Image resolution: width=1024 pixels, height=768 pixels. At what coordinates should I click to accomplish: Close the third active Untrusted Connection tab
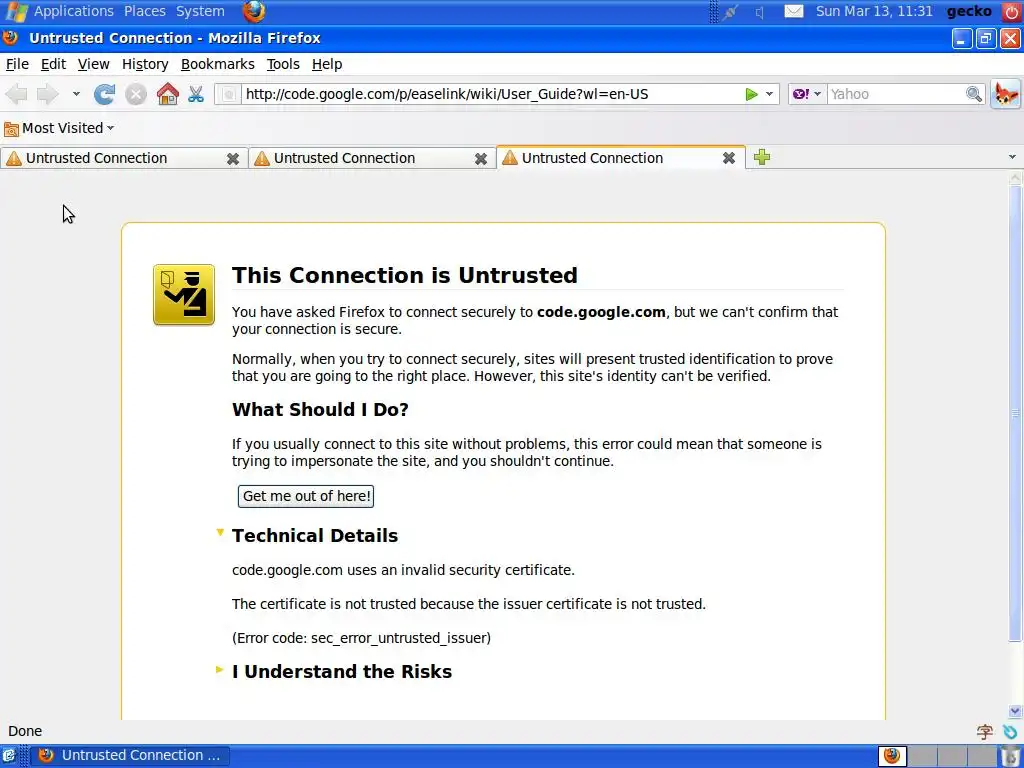pyautogui.click(x=729, y=158)
